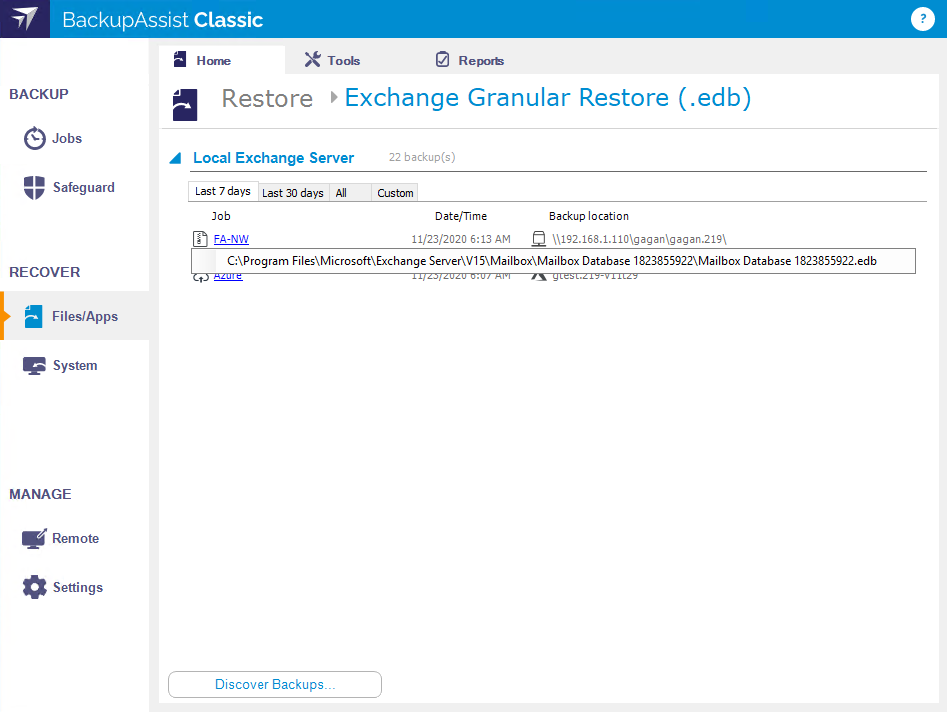Click the Remote monitor icon
Viewport: 947px width, 712px height.
point(34,538)
